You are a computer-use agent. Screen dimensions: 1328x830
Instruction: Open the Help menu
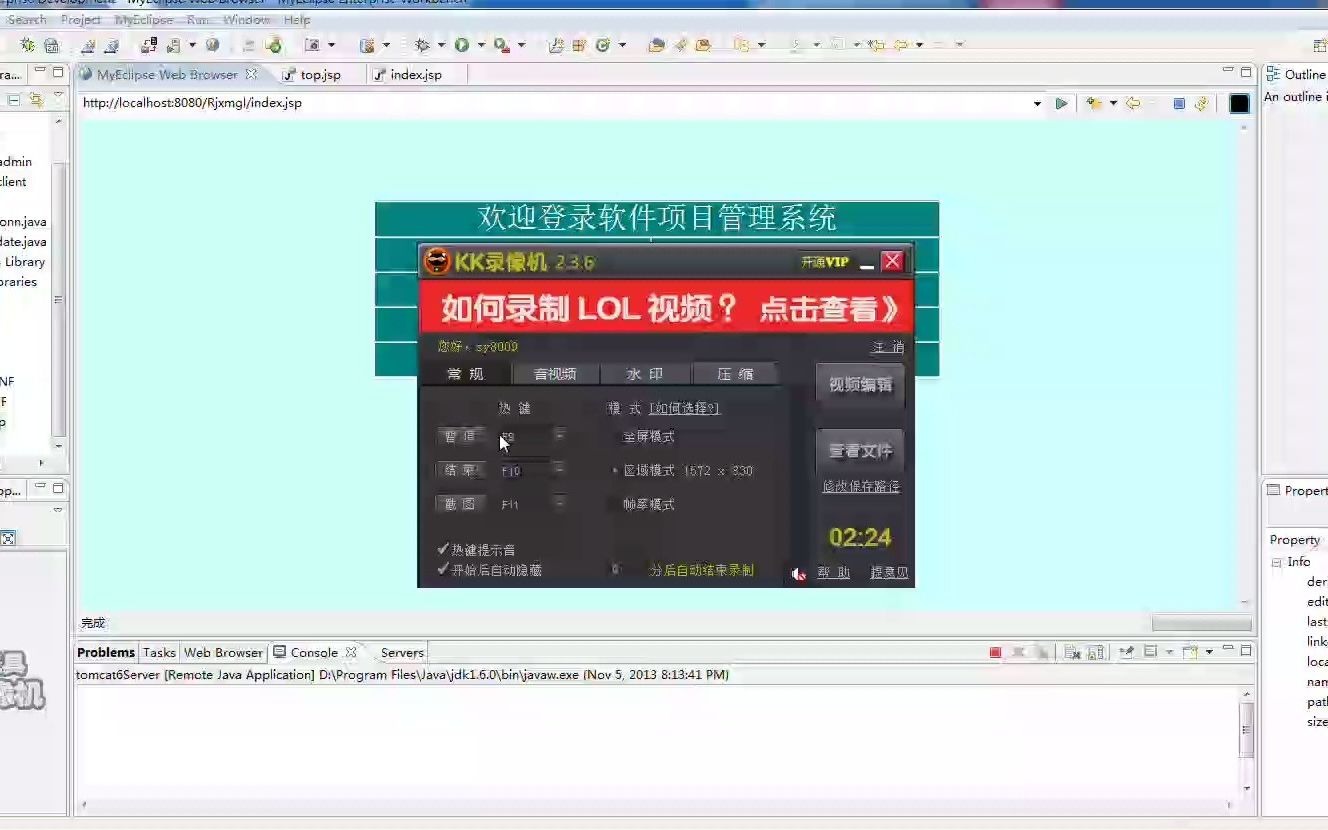coord(297,19)
